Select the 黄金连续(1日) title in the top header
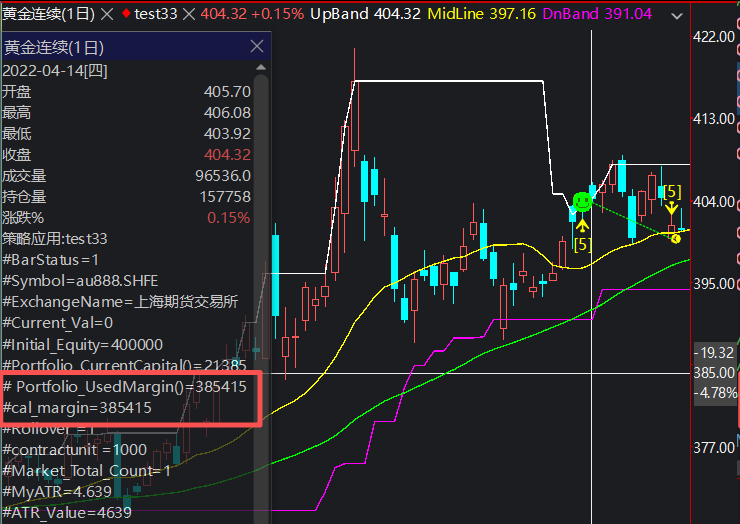This screenshot has height=524, width=740. (x=48, y=15)
